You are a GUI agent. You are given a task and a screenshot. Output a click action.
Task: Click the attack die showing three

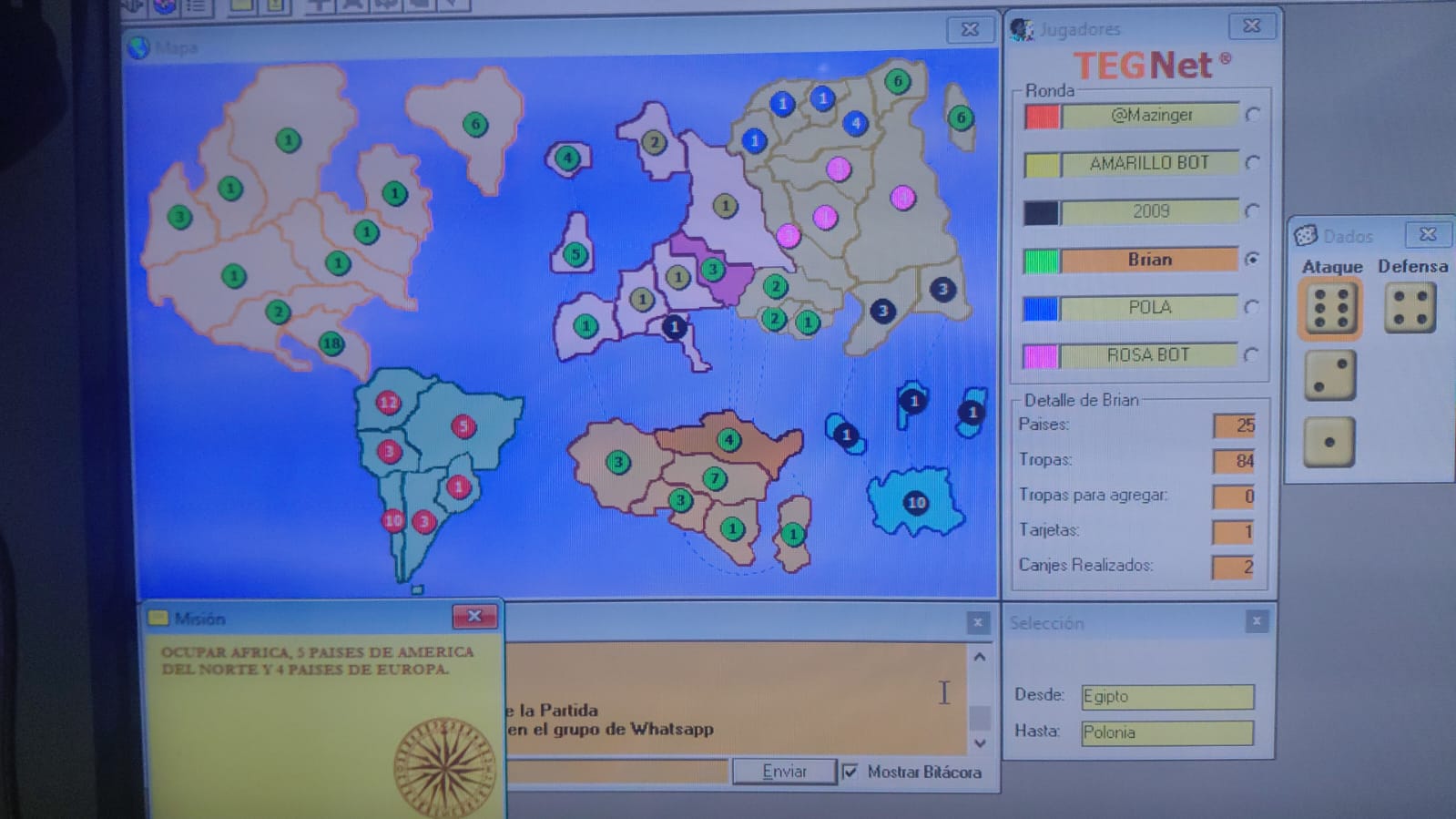[x=1329, y=375]
